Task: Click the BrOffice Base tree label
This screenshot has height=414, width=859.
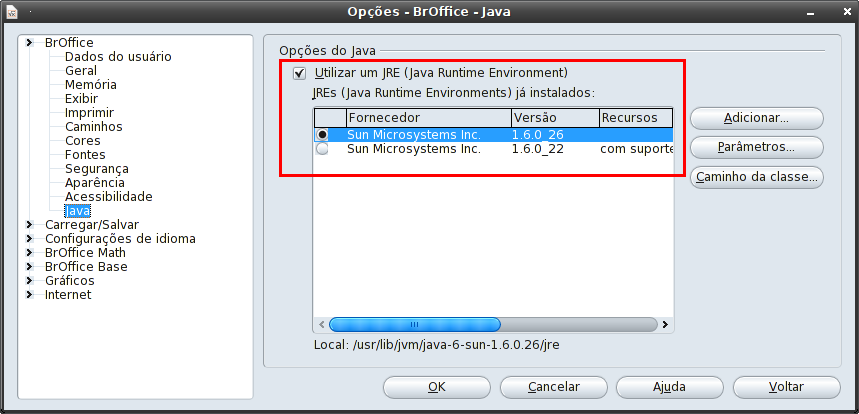Action: coord(86,267)
